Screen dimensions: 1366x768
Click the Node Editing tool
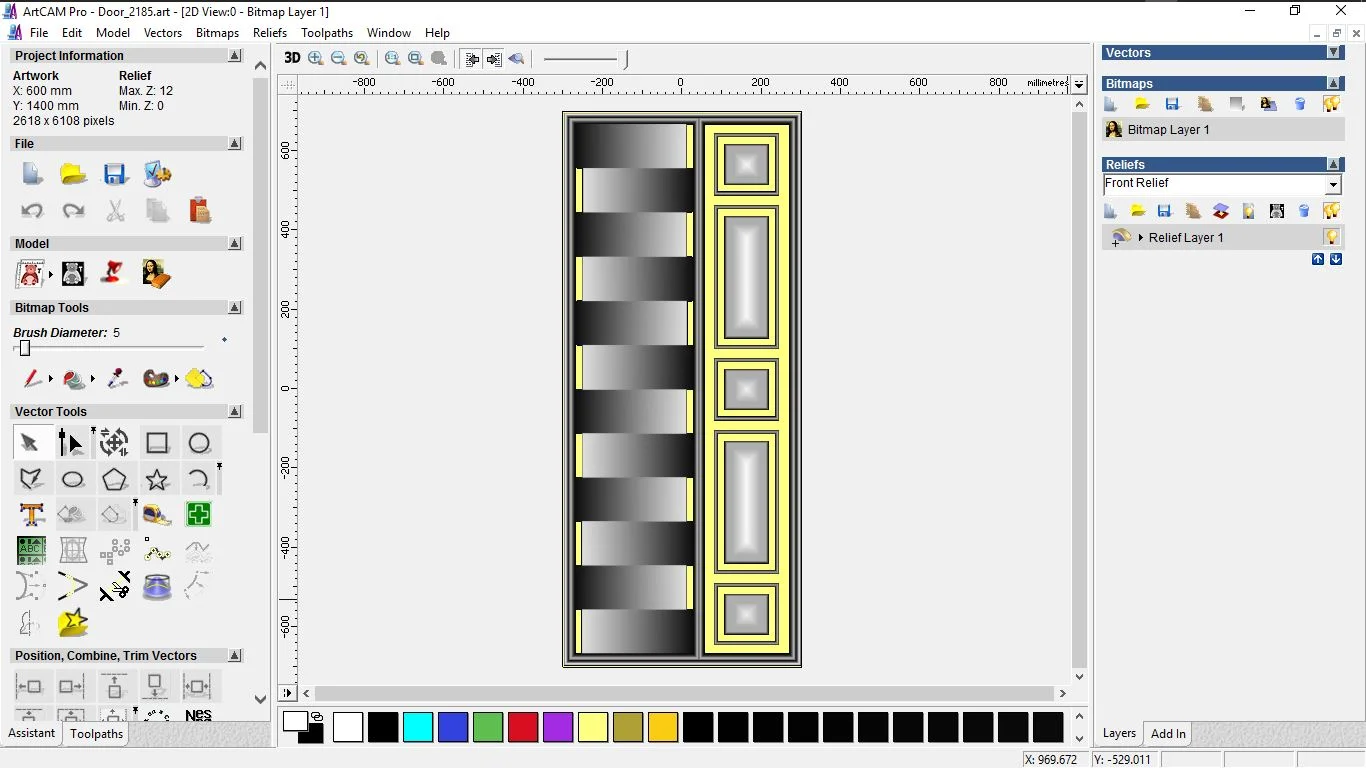pos(71,443)
